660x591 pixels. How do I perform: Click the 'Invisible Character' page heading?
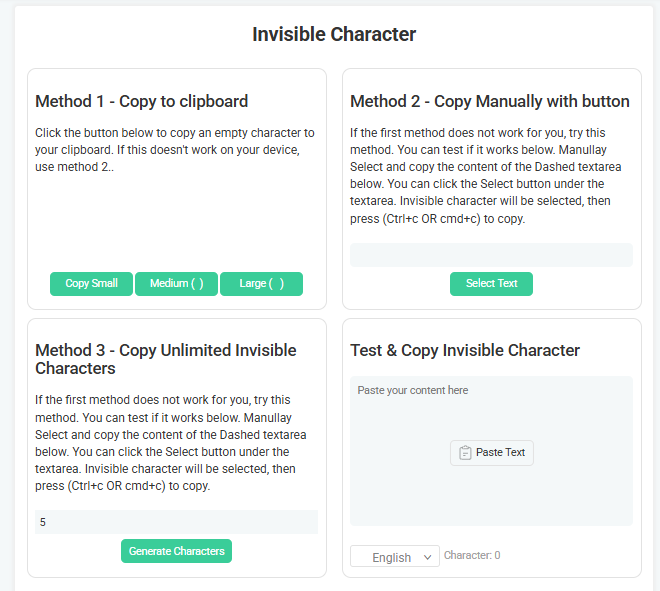pyautogui.click(x=334, y=35)
